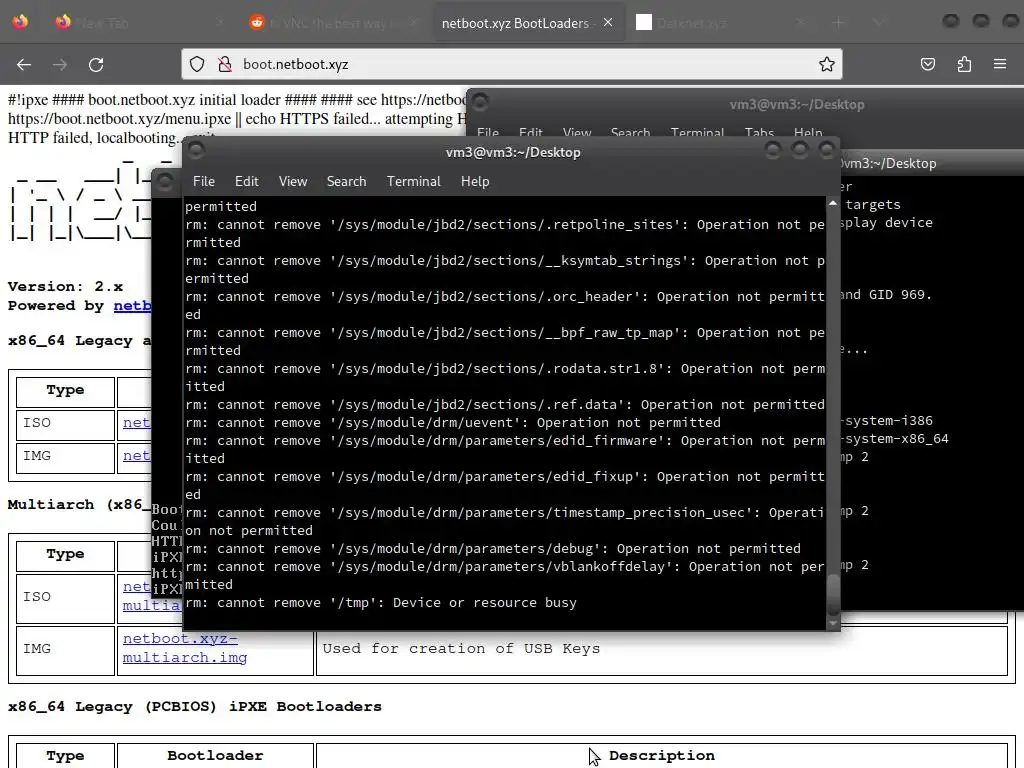Go forward one page

[60, 65]
